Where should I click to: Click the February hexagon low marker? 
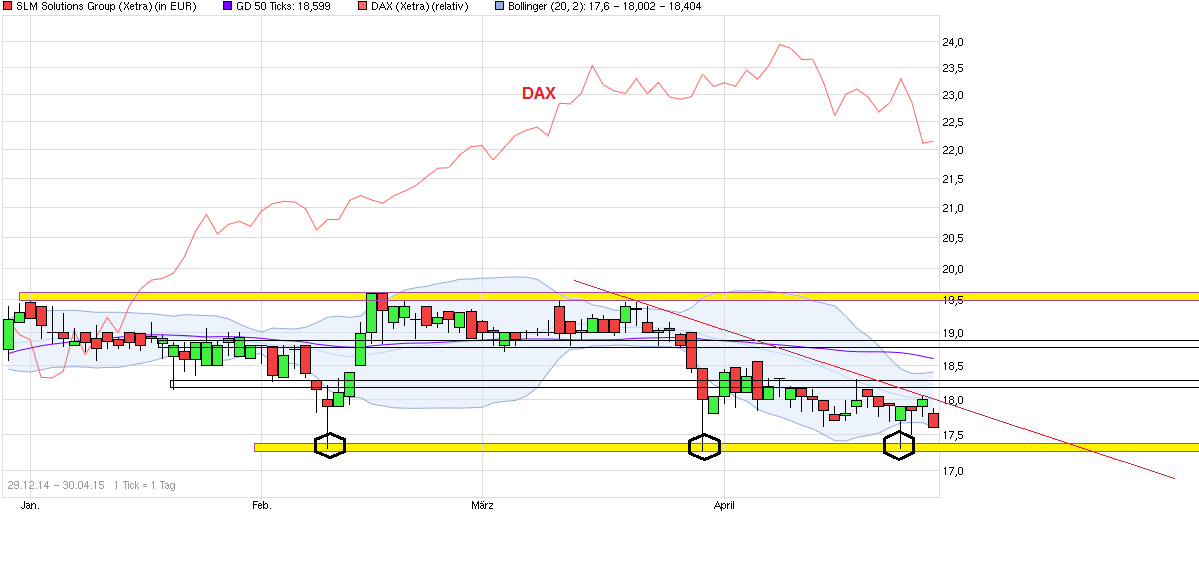330,446
